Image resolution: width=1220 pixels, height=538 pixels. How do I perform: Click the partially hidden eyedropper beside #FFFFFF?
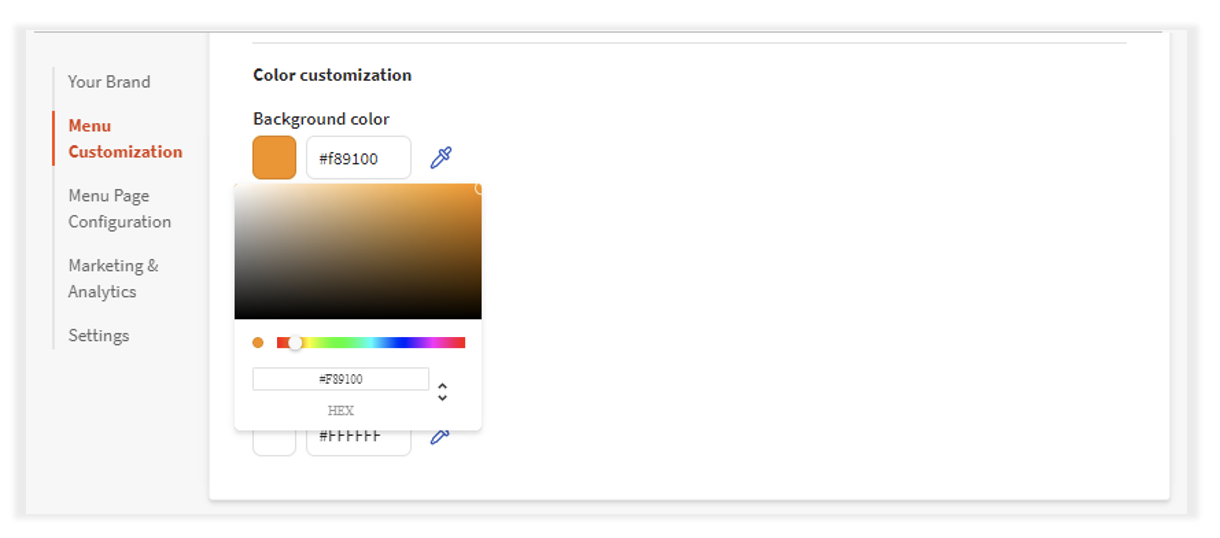click(439, 437)
